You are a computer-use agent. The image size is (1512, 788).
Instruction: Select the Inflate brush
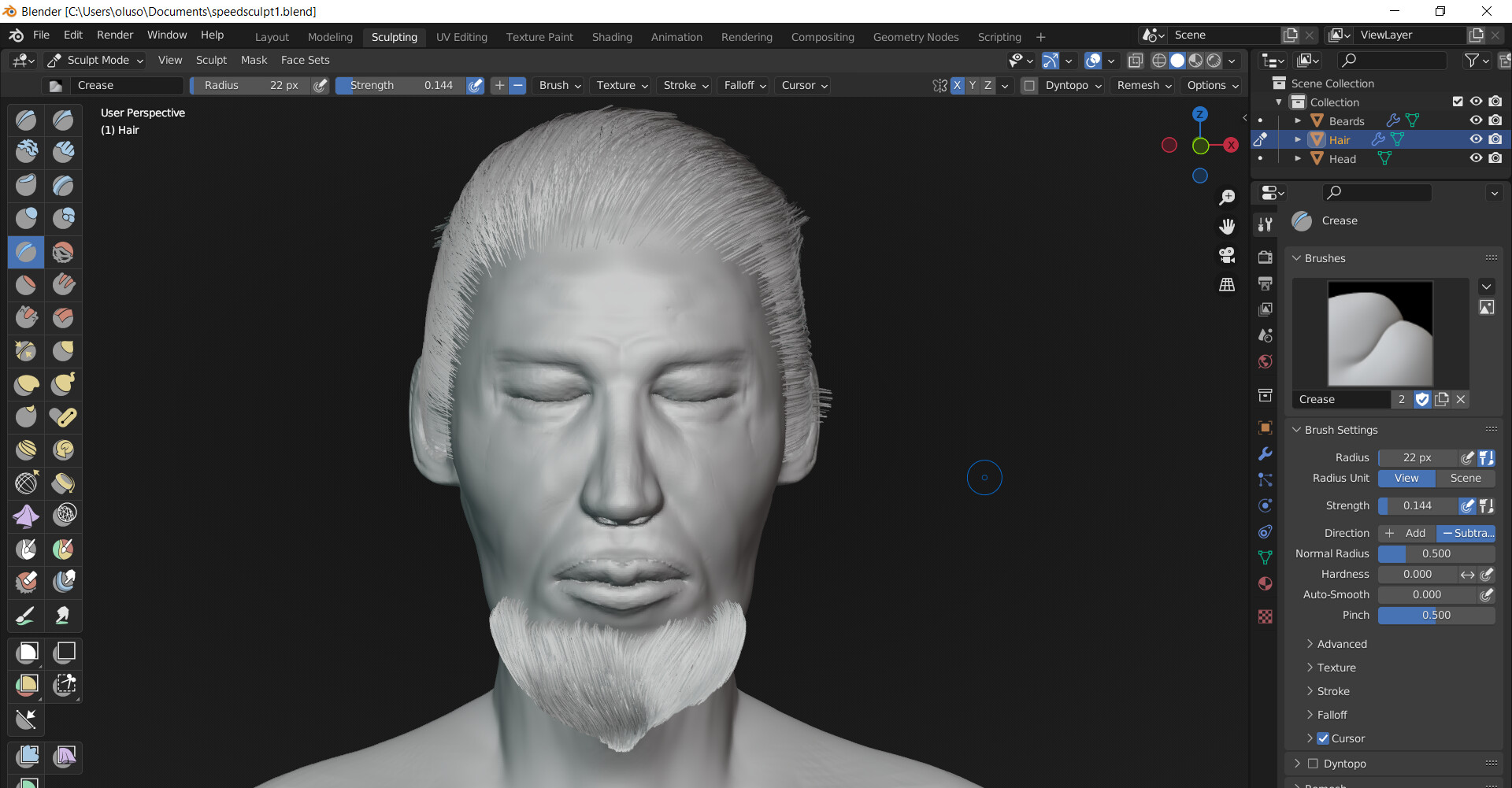coord(26,218)
